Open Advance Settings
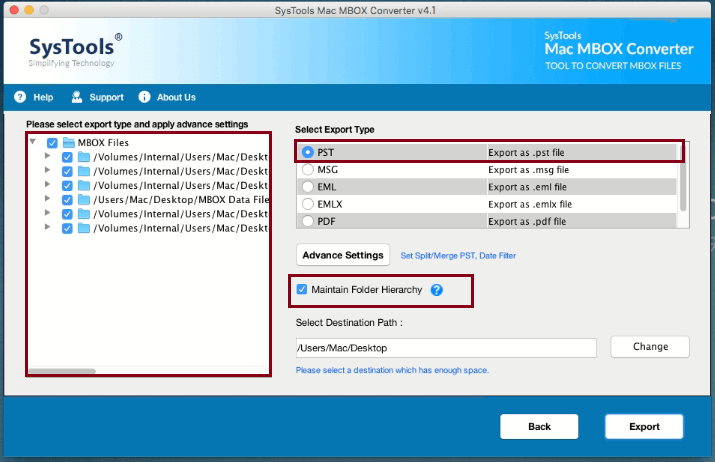The height and width of the screenshot is (462, 715). point(343,255)
